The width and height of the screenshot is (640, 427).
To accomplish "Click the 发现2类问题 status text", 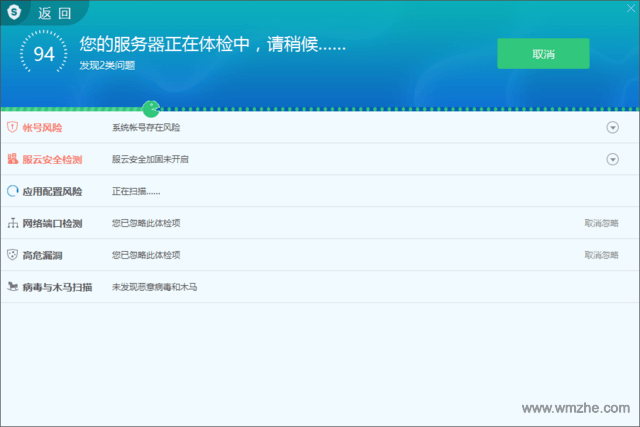I will coord(107,65).
